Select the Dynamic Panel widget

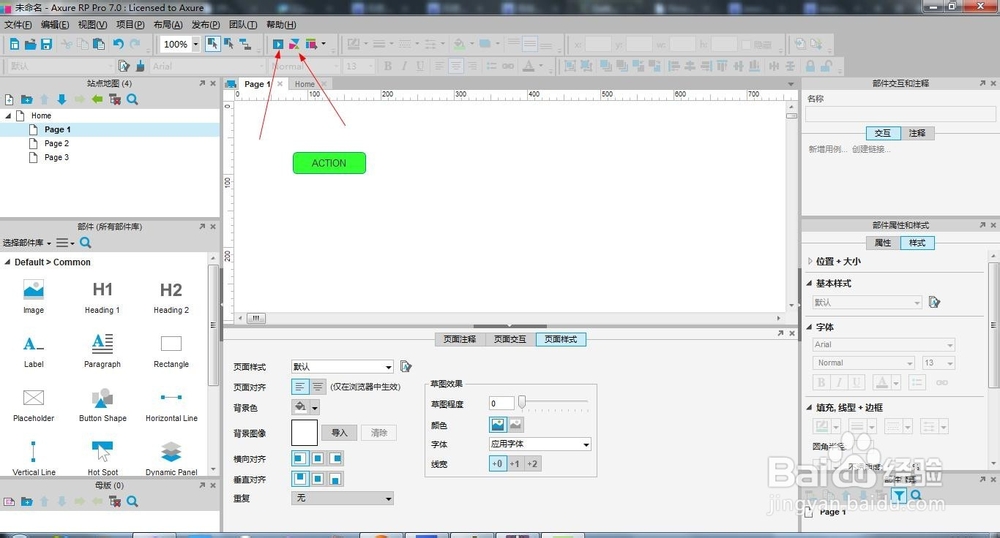click(x=171, y=458)
